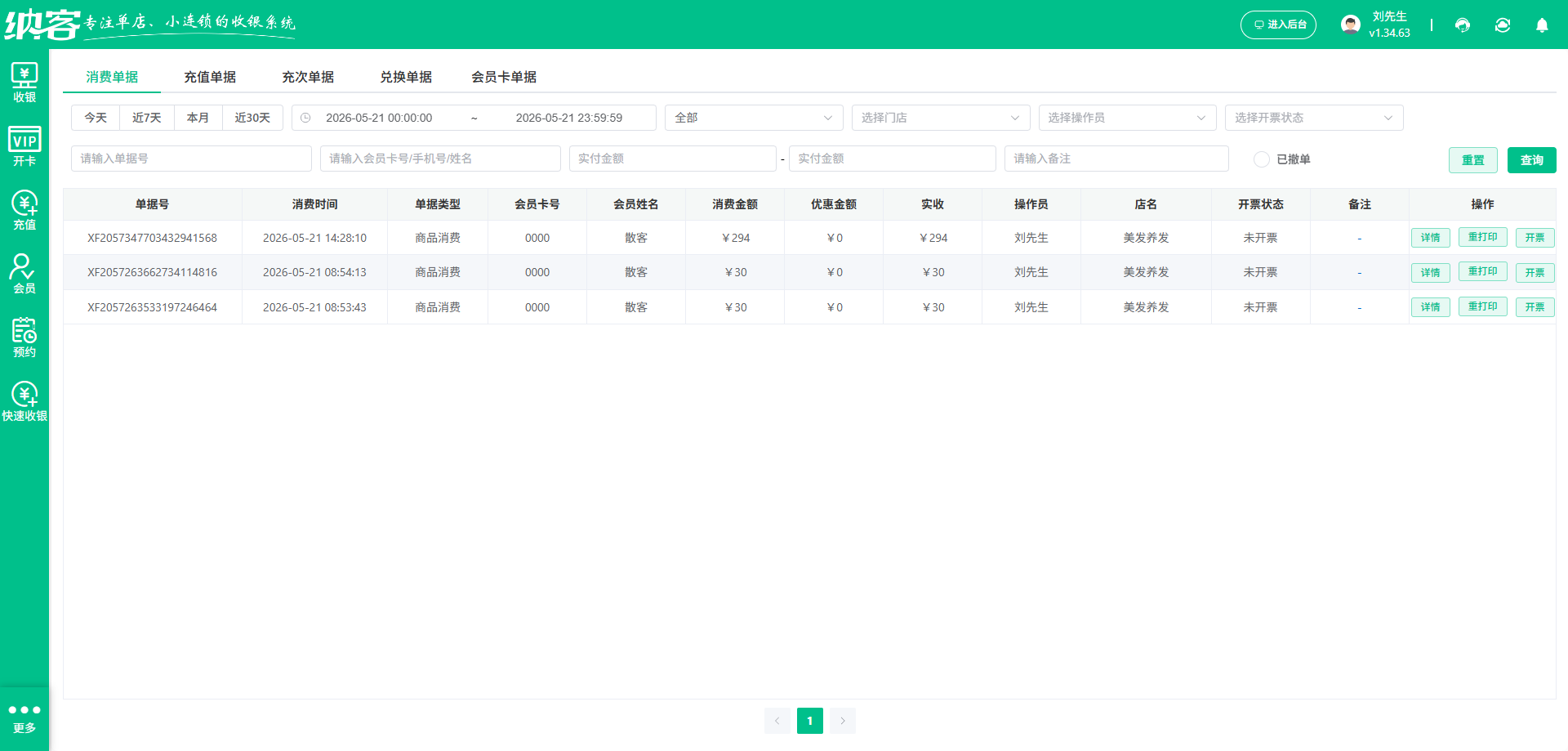This screenshot has height=751, width=1568.
Task: Switch to the 消费单据 tab
Action: click(x=112, y=77)
